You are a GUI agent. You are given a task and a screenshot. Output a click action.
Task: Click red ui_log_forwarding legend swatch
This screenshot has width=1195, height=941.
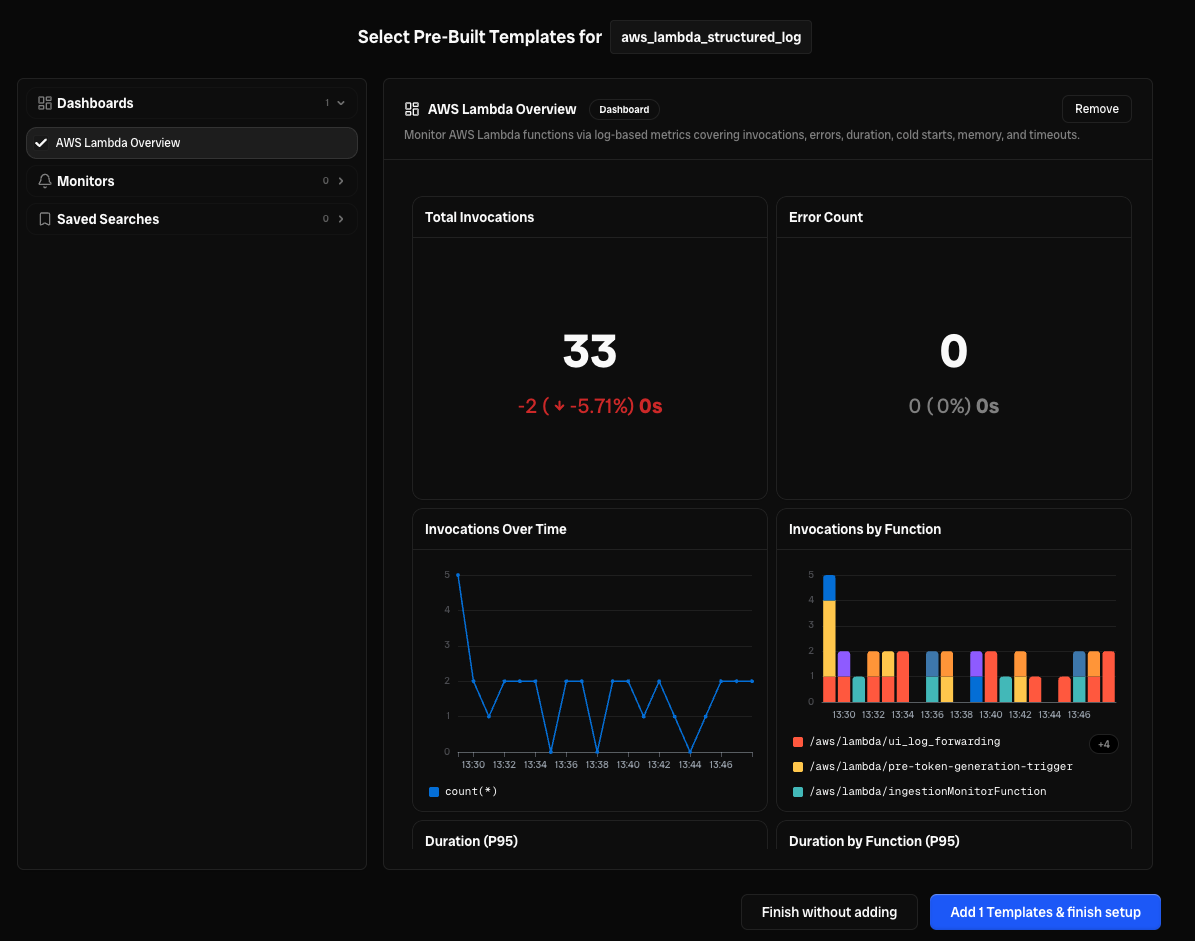pos(797,741)
